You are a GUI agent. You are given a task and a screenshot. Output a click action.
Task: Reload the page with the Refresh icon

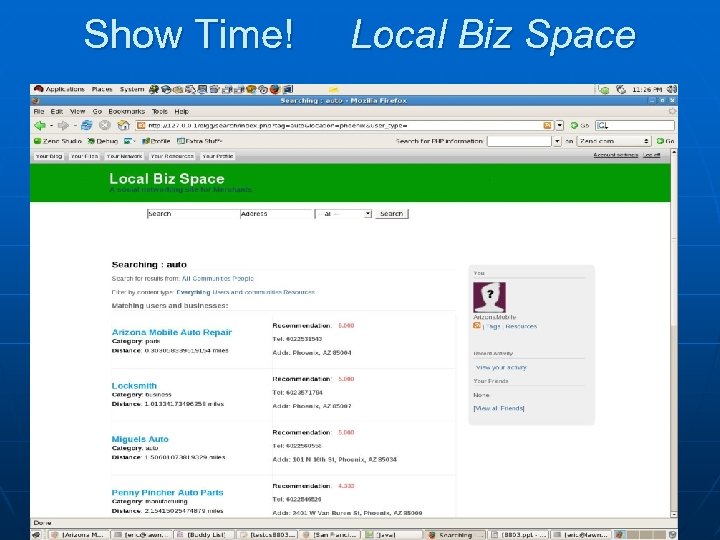point(86,125)
